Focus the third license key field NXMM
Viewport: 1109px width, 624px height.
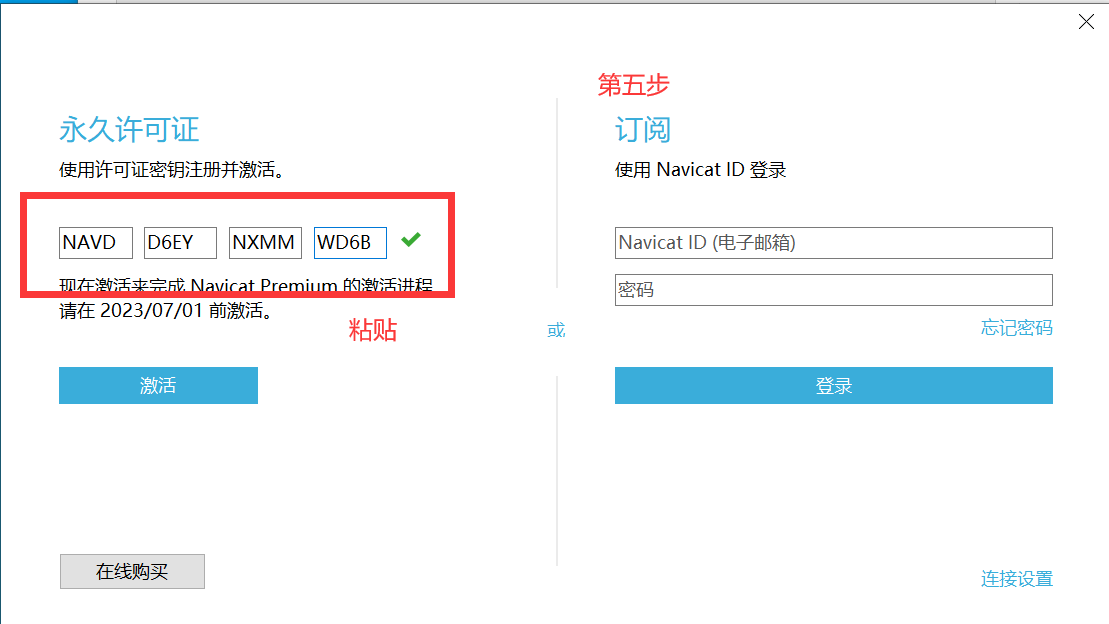click(x=265, y=243)
